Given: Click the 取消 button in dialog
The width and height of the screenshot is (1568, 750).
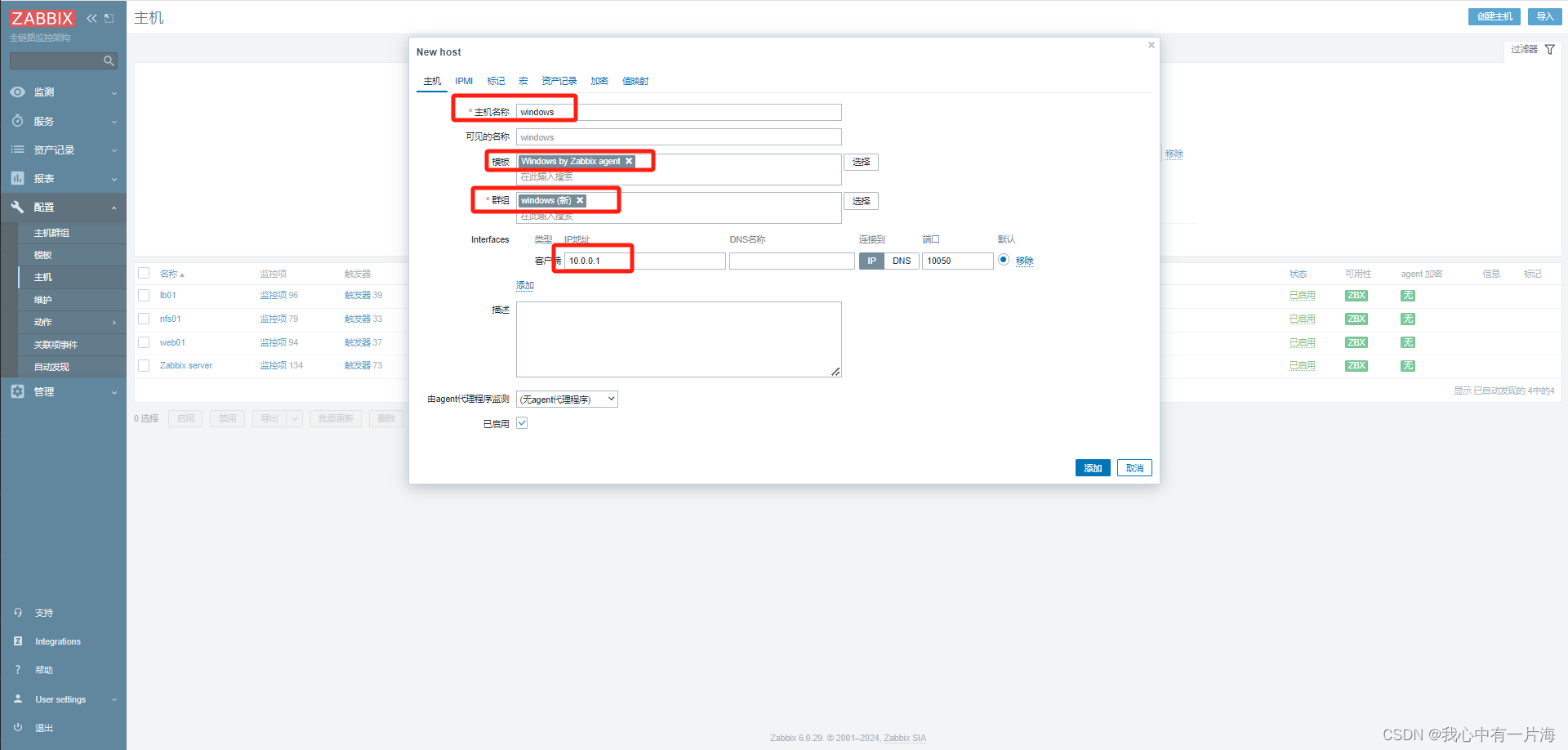Looking at the screenshot, I should (x=1134, y=468).
